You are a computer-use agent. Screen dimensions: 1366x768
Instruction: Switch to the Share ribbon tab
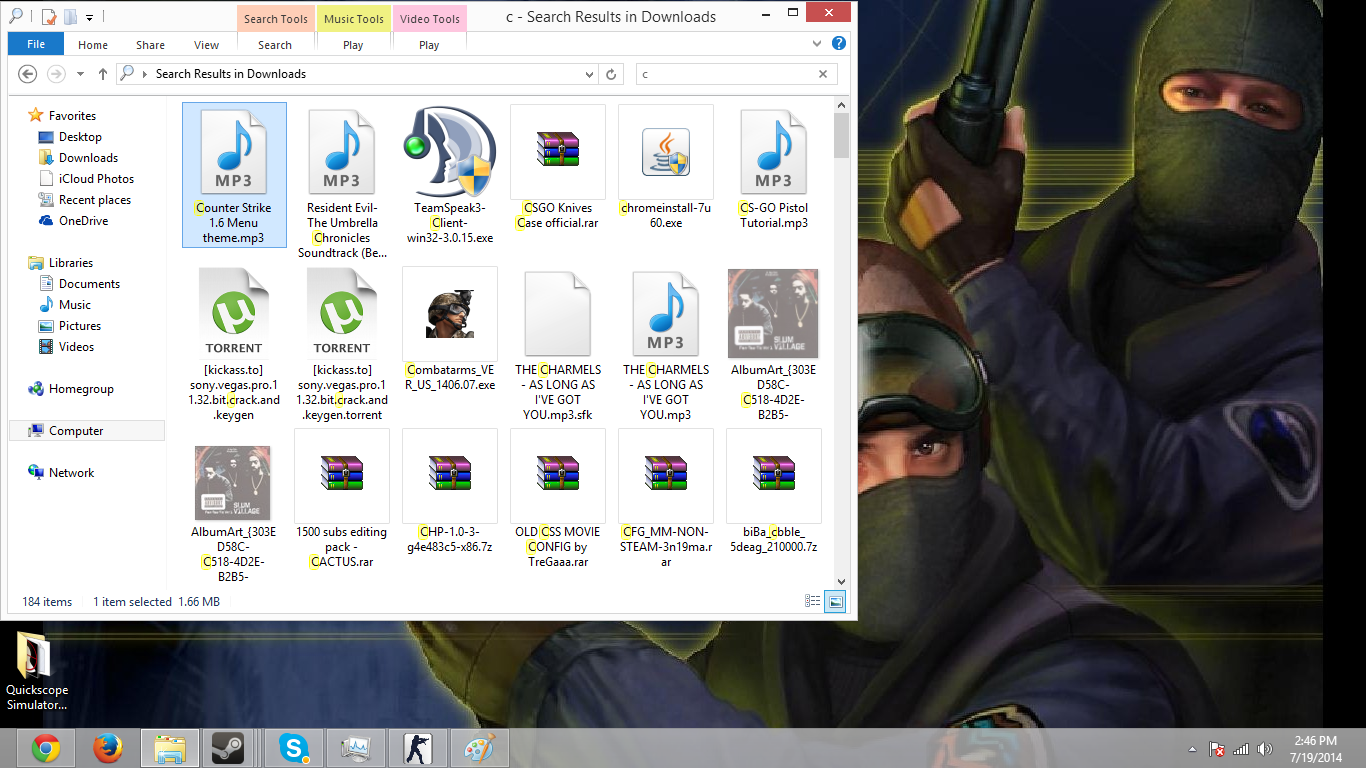pyautogui.click(x=151, y=45)
